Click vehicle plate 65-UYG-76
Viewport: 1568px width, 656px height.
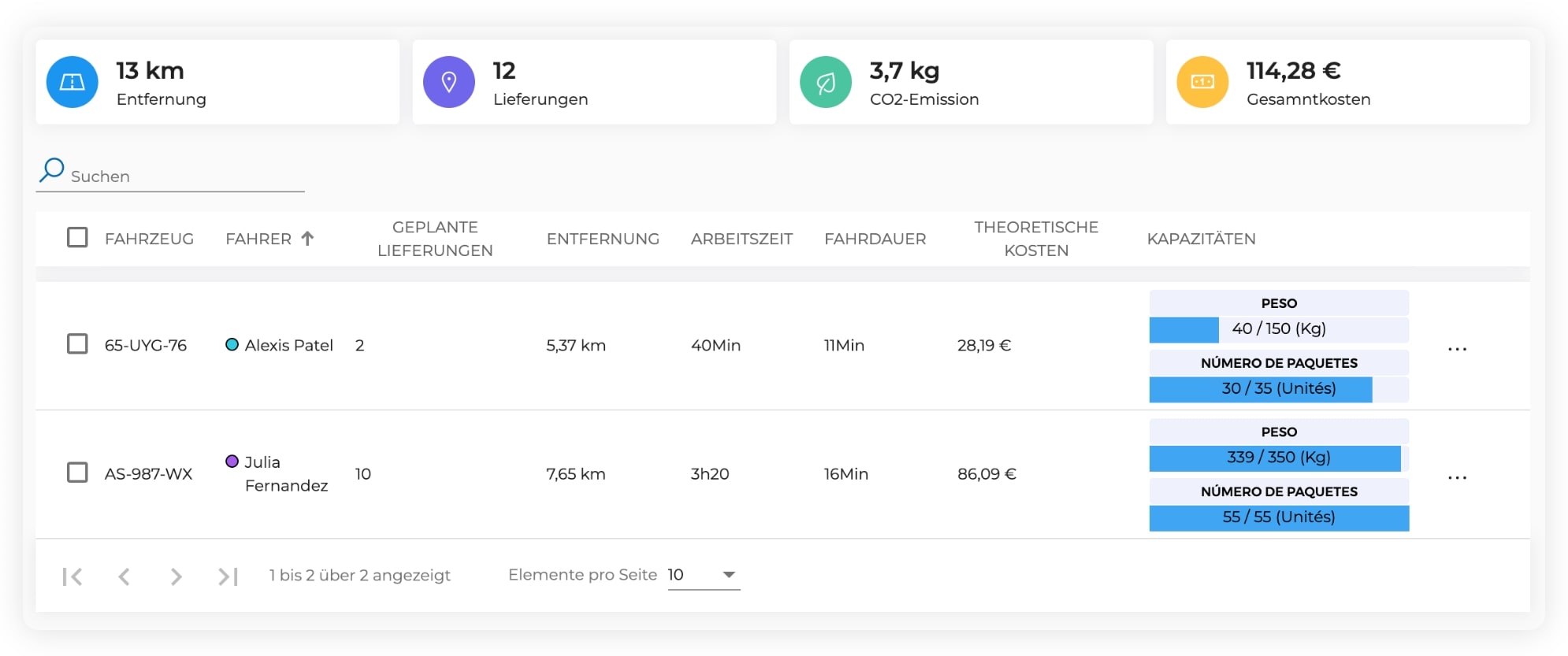point(146,345)
